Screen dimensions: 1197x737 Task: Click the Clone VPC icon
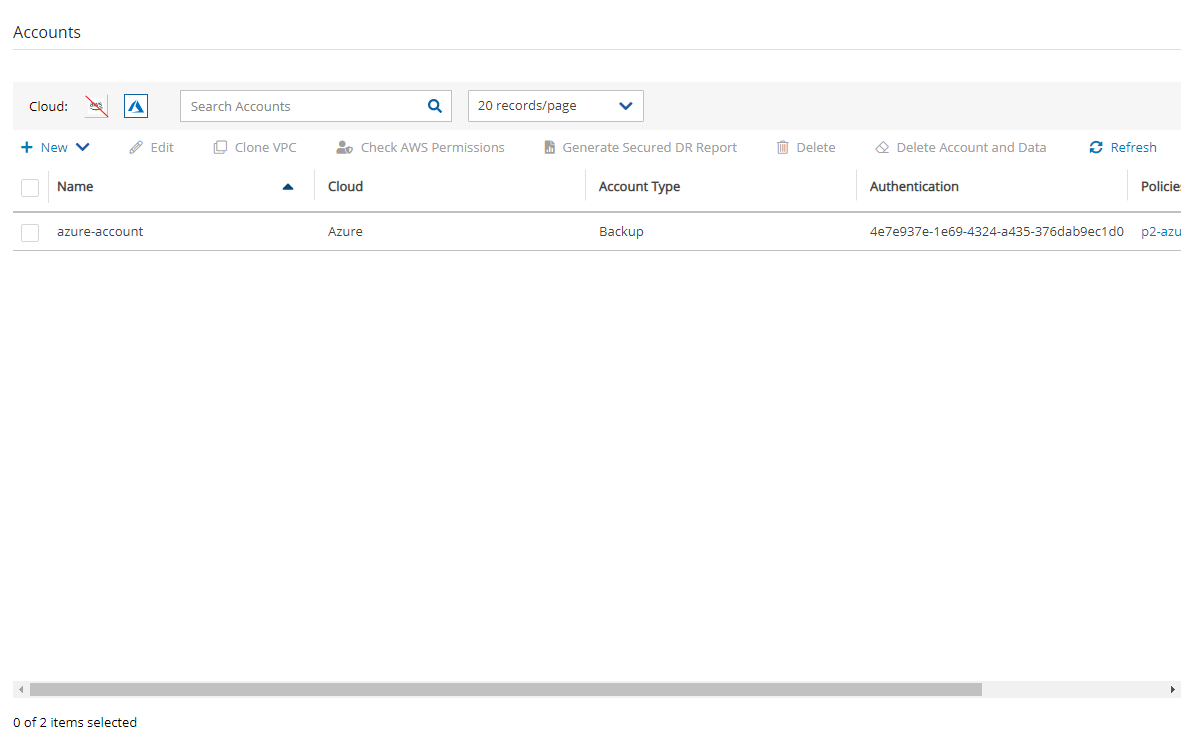pos(220,148)
